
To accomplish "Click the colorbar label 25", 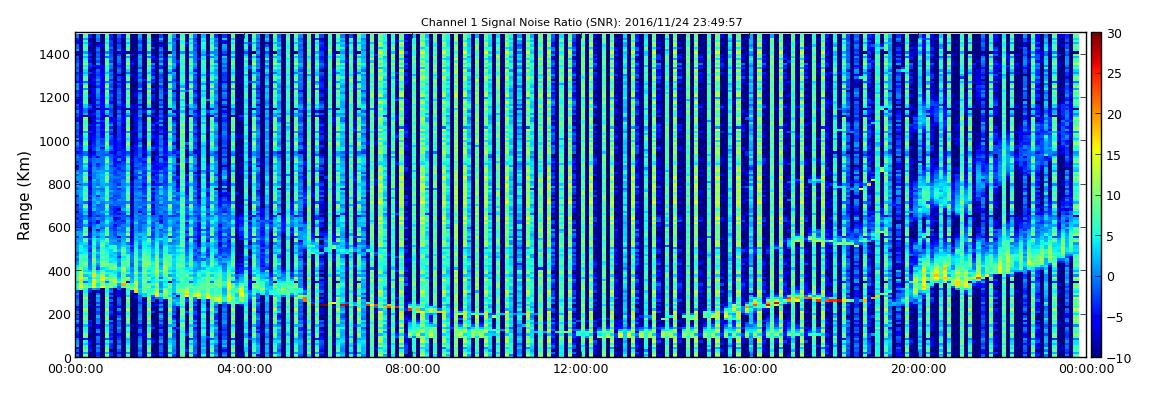I will pos(1115,74).
